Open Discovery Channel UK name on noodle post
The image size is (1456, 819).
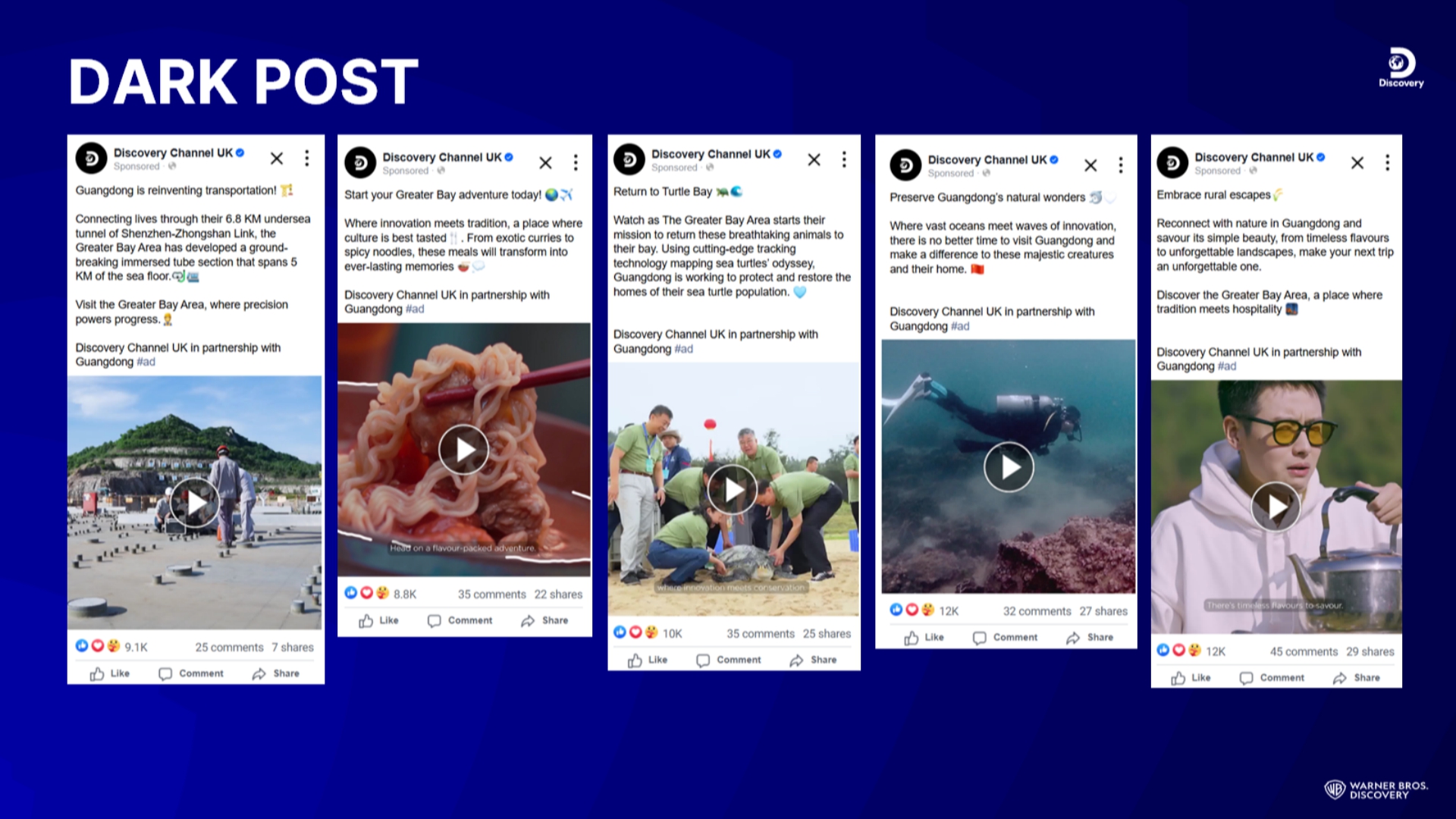[x=442, y=157]
